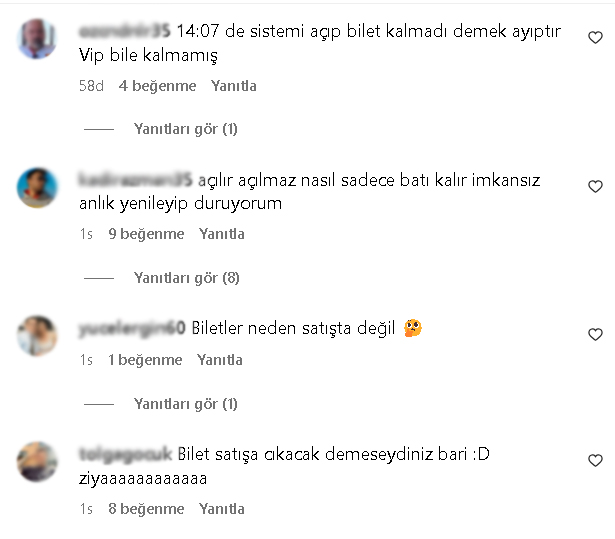
Task: Reply to the 'Biletler neden satışta değil' comment
Action: pos(220,360)
